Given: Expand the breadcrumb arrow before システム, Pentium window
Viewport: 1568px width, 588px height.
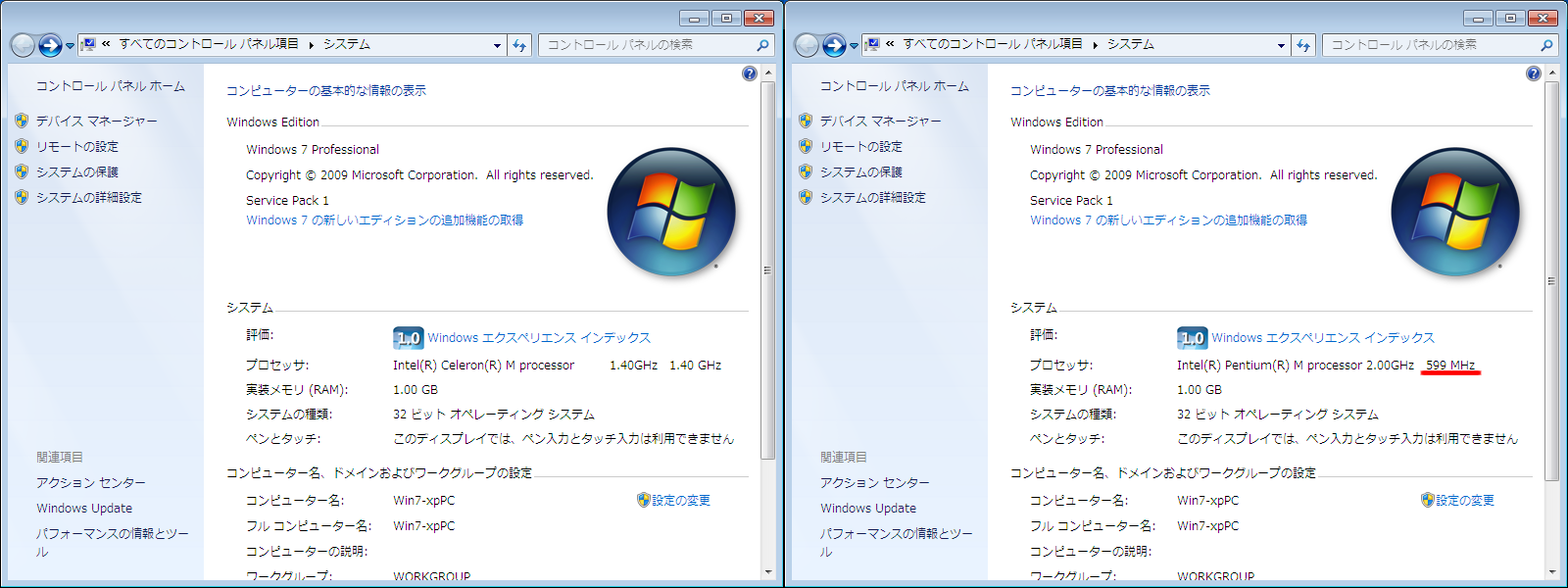Looking at the screenshot, I should coord(1096,45).
